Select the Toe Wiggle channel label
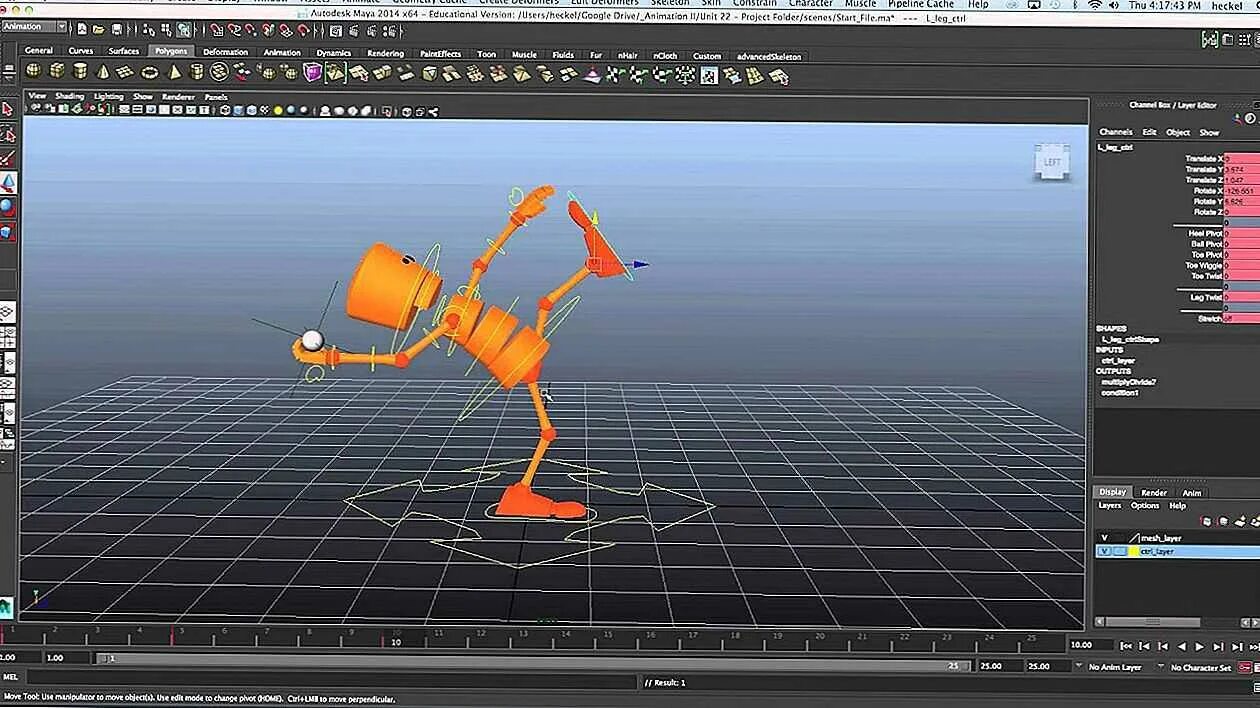Viewport: 1260px width, 708px height. pyautogui.click(x=1204, y=266)
